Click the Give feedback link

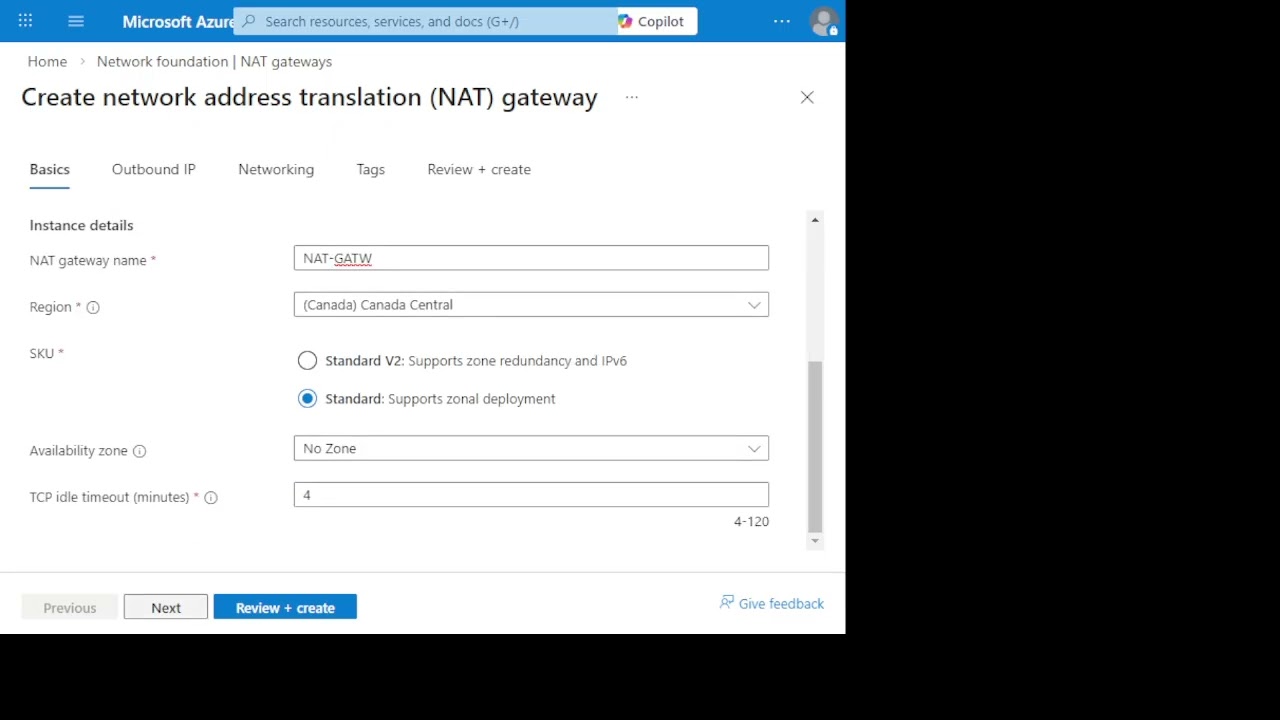tap(772, 603)
